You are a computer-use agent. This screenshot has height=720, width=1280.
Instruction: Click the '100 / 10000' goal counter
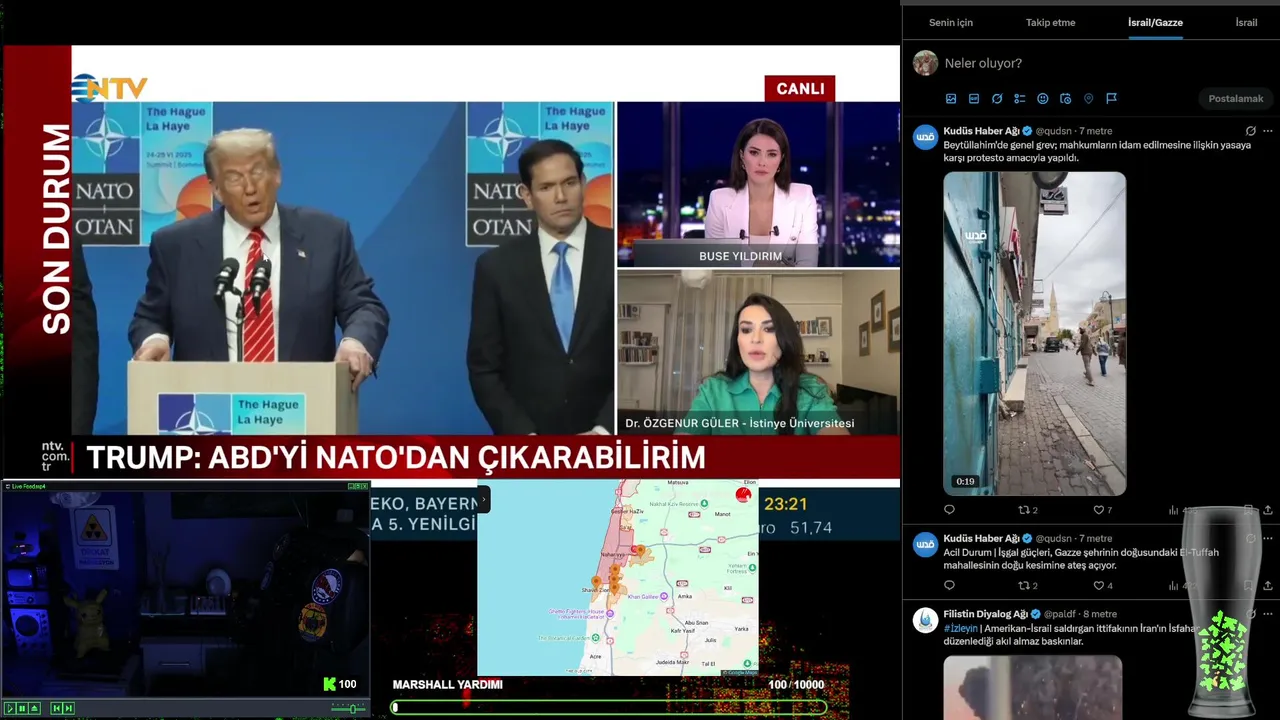[796, 685]
